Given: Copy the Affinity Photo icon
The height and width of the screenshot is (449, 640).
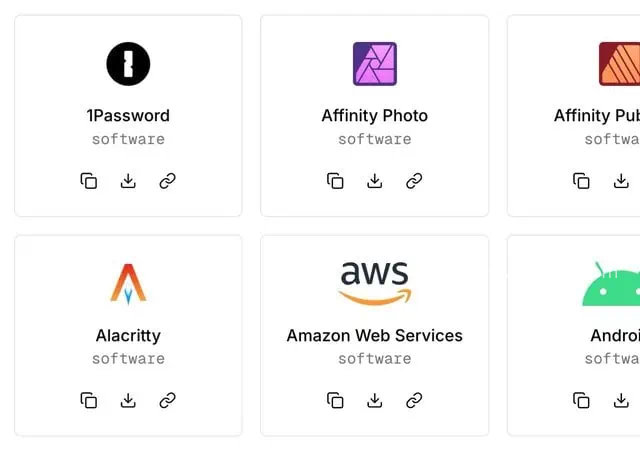Looking at the screenshot, I should (335, 181).
